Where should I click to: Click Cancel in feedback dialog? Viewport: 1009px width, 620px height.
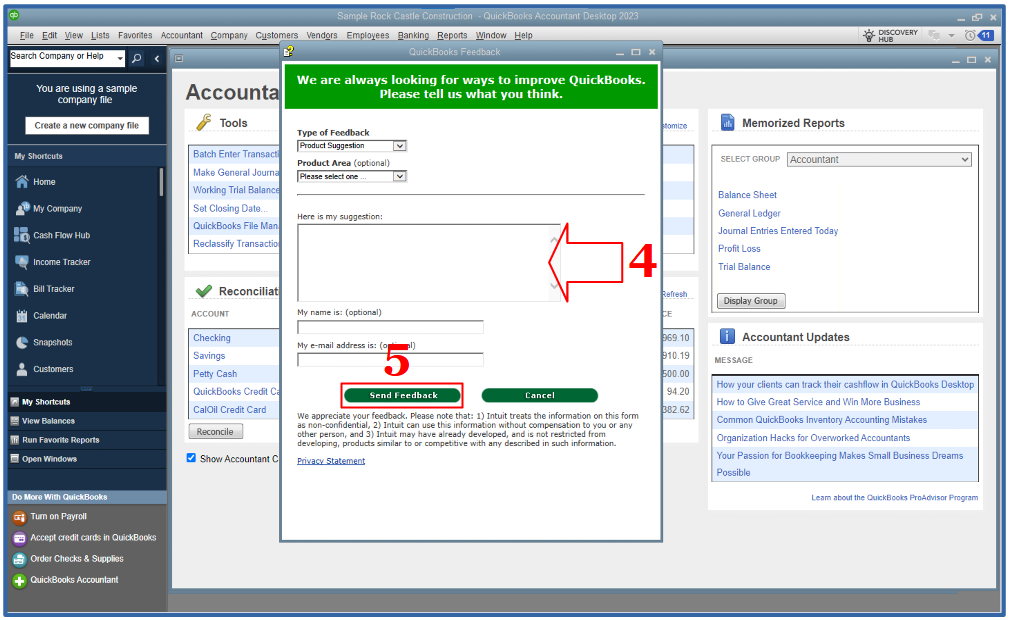(x=539, y=395)
